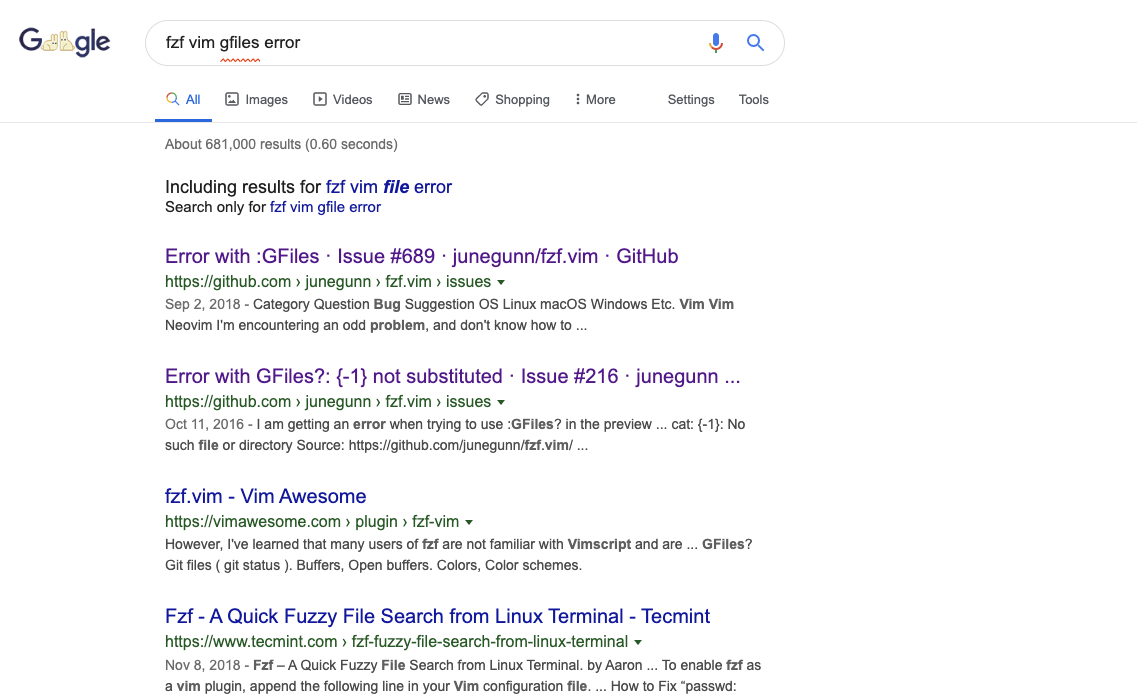Click the blue search magnifier icon
Image resolution: width=1137 pixels, height=696 pixels.
[x=755, y=43]
